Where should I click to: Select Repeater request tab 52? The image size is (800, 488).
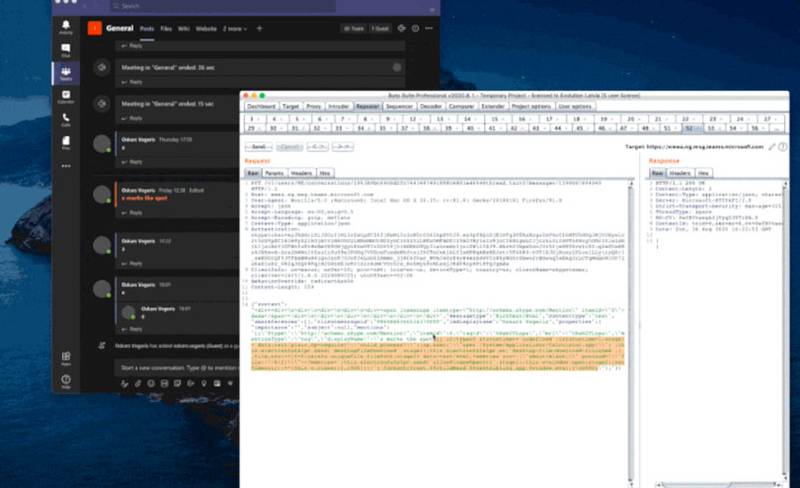coord(691,128)
